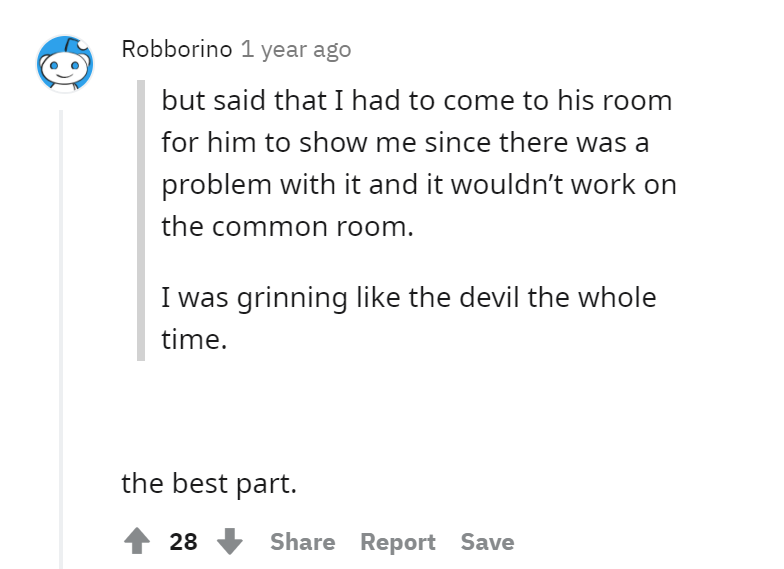Viewport: 784px width, 569px height.
Task: Click the Share link under the comment
Action: (302, 542)
